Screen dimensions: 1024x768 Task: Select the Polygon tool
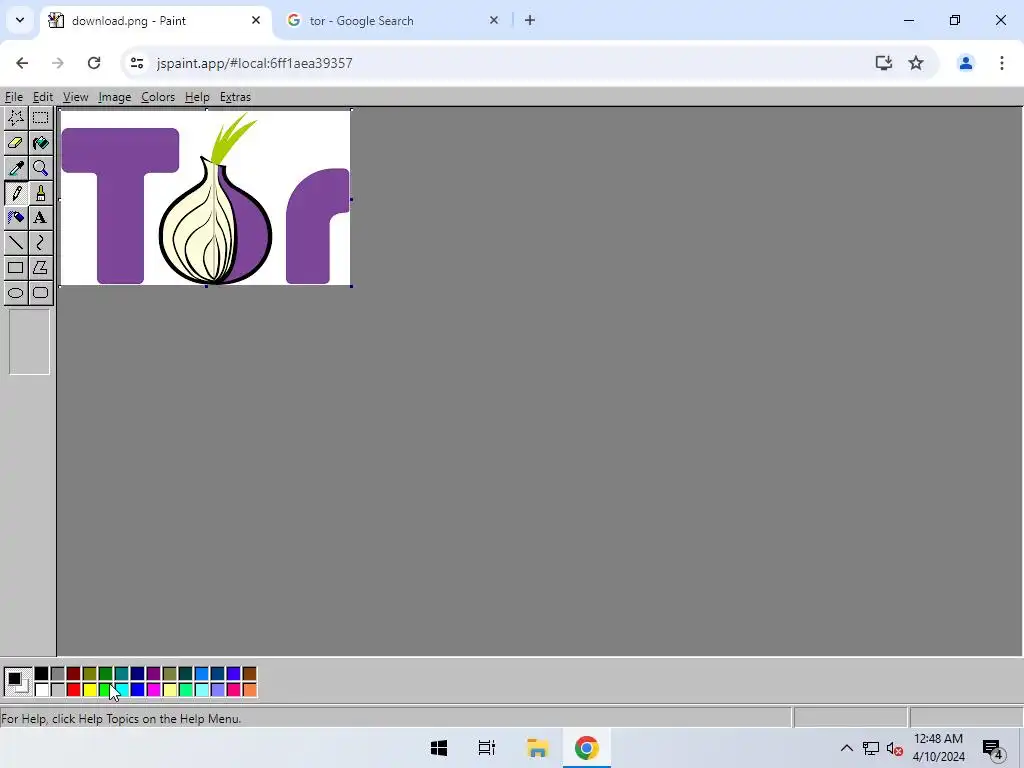40,267
